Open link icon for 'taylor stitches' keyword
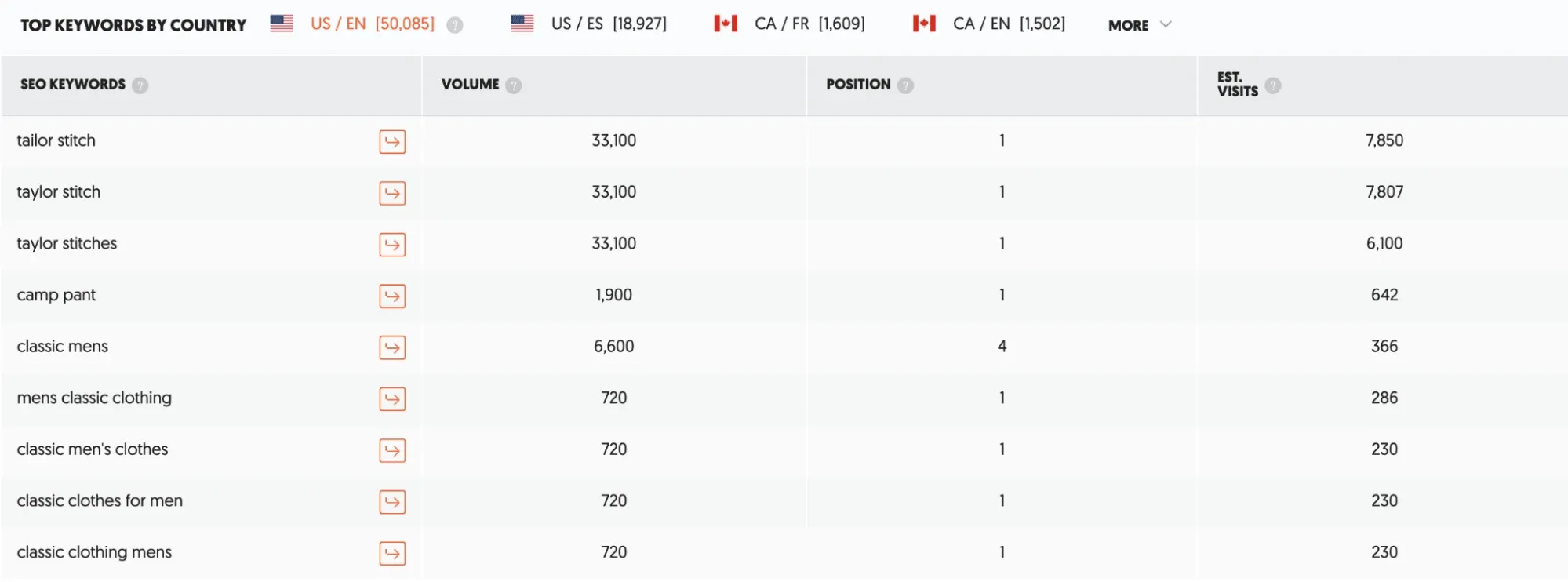The height and width of the screenshot is (582, 1568). [392, 245]
